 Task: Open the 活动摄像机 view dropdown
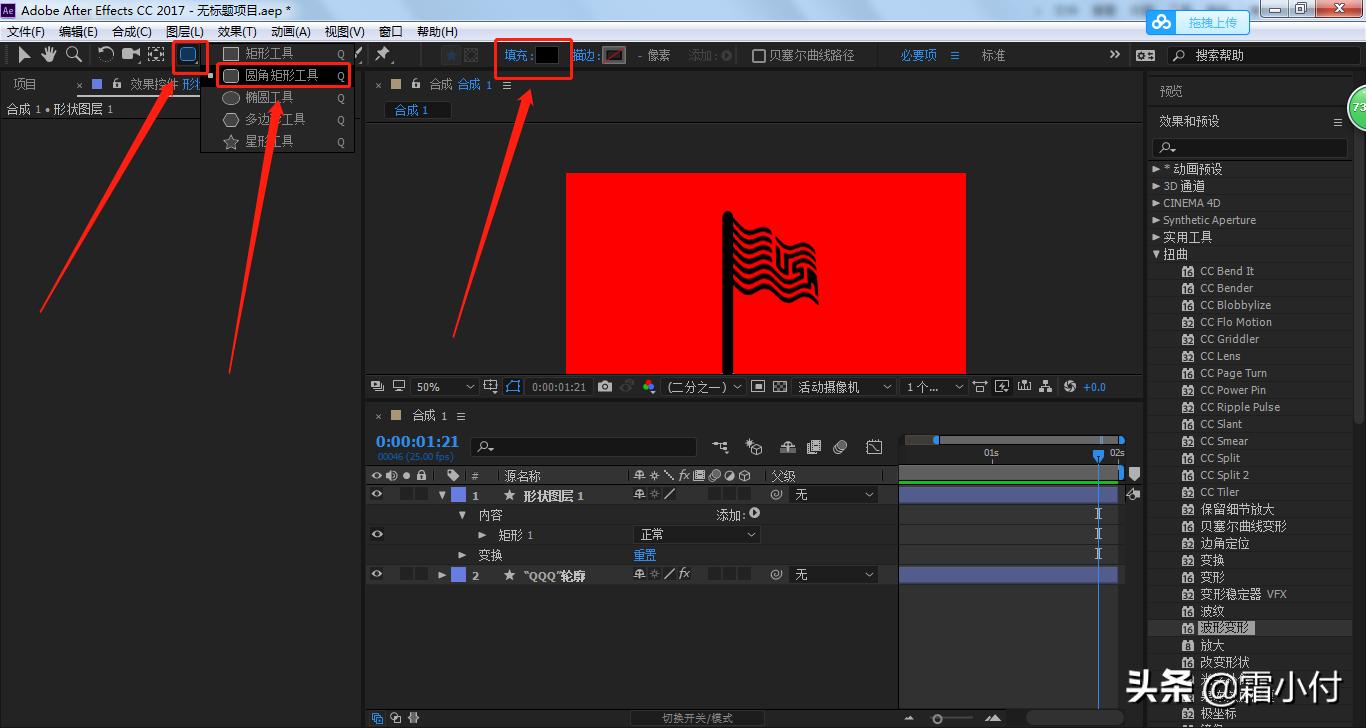[x=845, y=387]
